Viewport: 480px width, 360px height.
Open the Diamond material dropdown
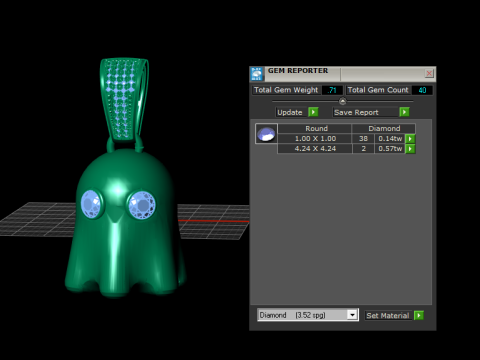[x=352, y=315]
